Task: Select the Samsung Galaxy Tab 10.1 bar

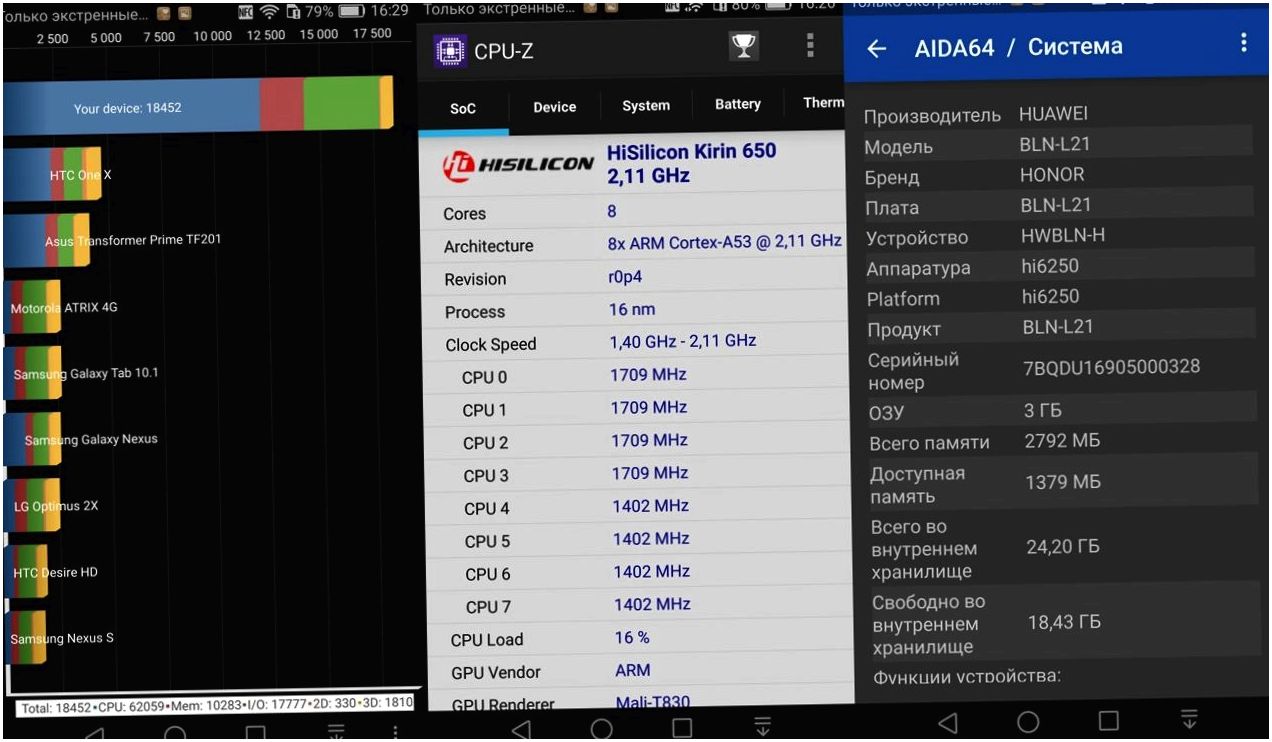Action: [33, 373]
